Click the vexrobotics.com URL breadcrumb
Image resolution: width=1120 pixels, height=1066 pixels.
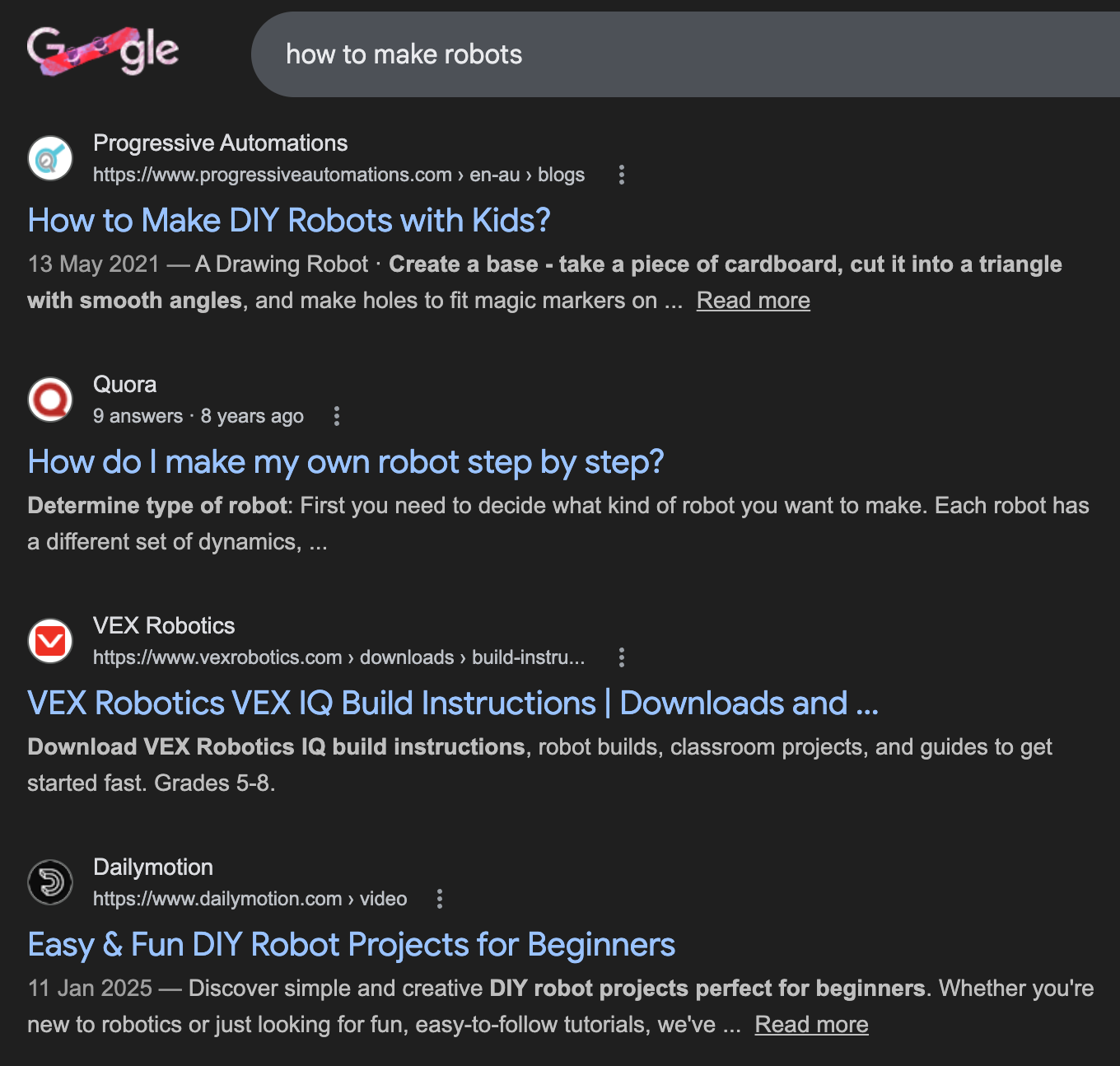pyautogui.click(x=338, y=657)
